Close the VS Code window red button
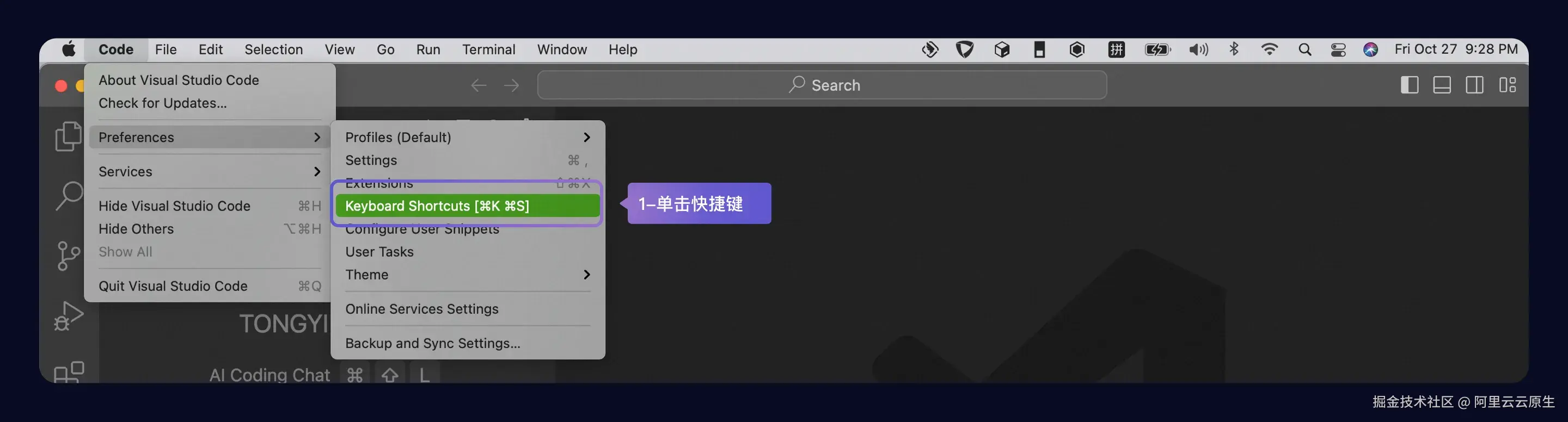 (x=61, y=86)
